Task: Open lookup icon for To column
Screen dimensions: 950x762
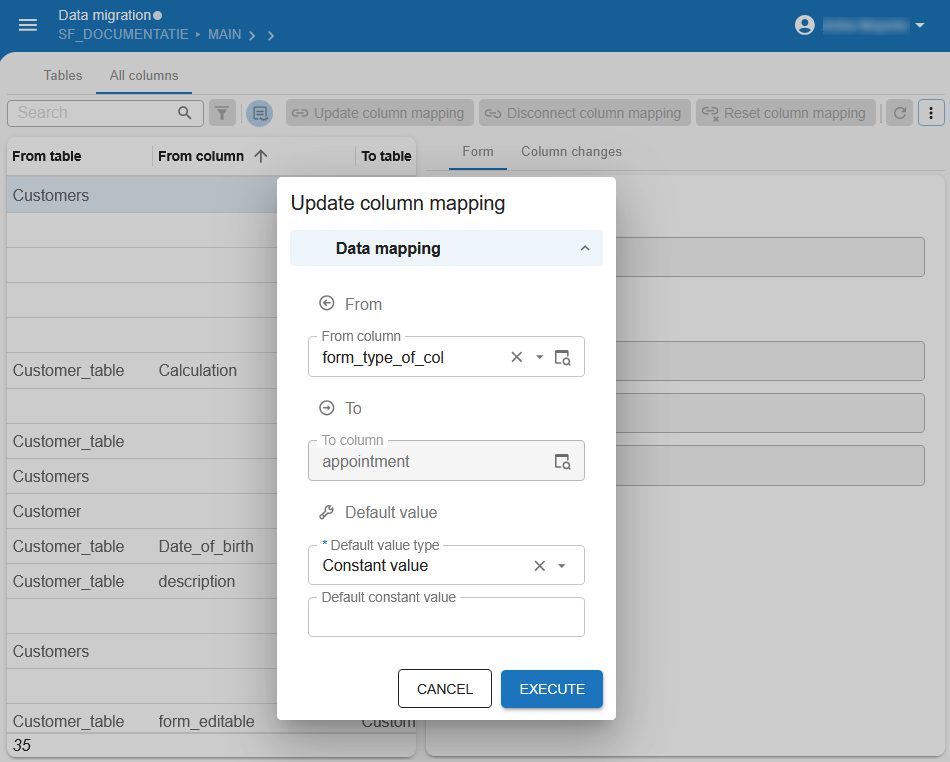Action: 563,461
